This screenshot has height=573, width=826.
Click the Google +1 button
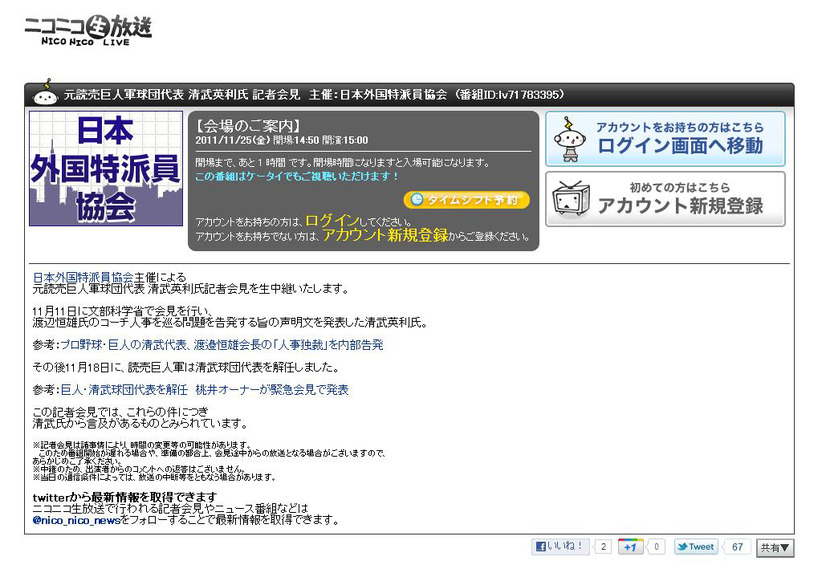tap(630, 547)
